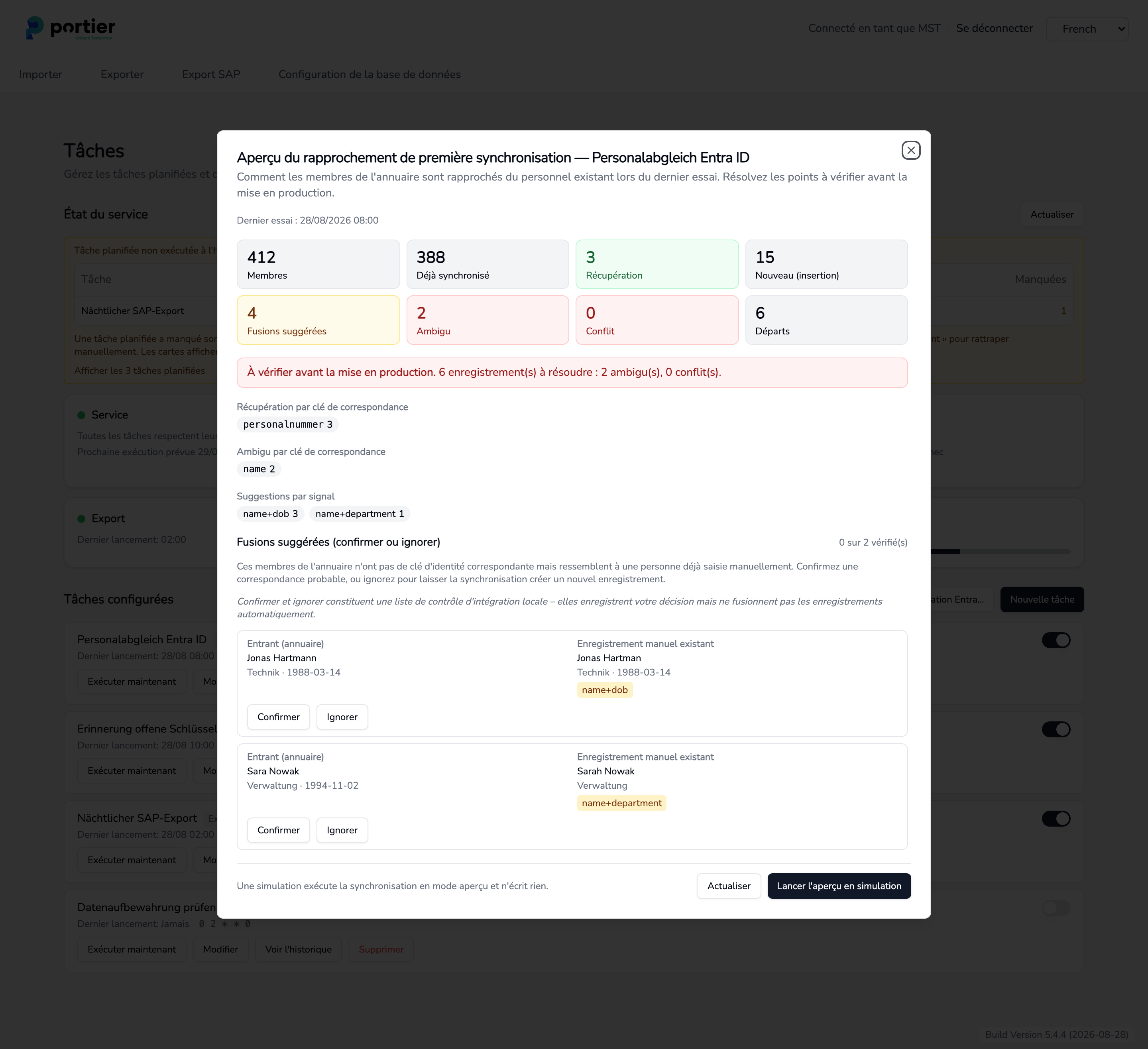Click the incoming name Sara Nowak
Screen dimensions: 1148x1049
click(x=273, y=772)
